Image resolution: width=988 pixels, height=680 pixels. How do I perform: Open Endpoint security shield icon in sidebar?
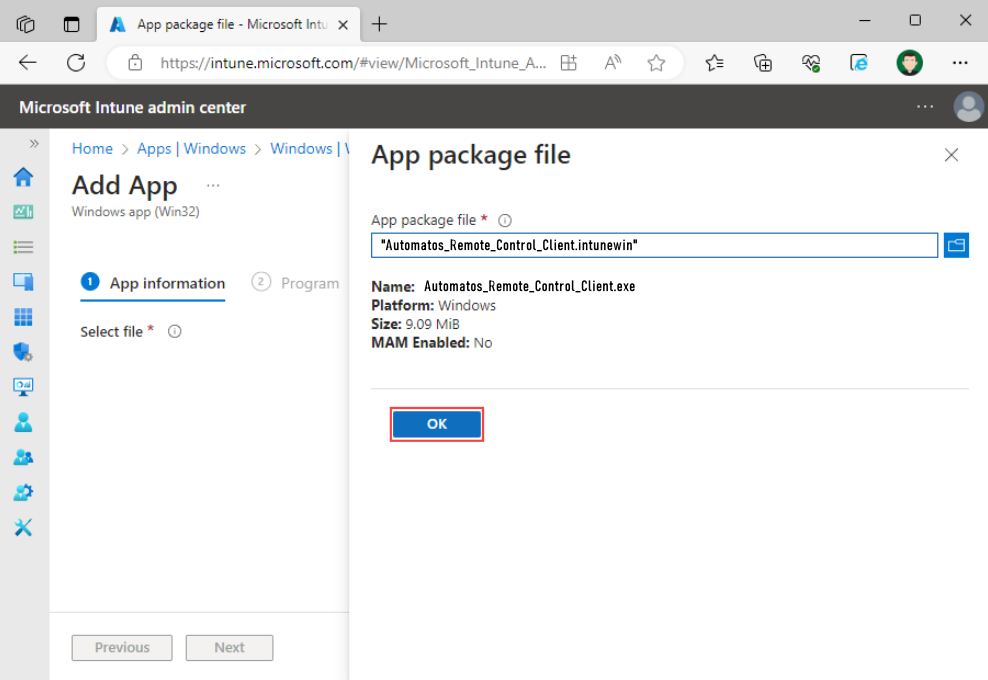23,352
